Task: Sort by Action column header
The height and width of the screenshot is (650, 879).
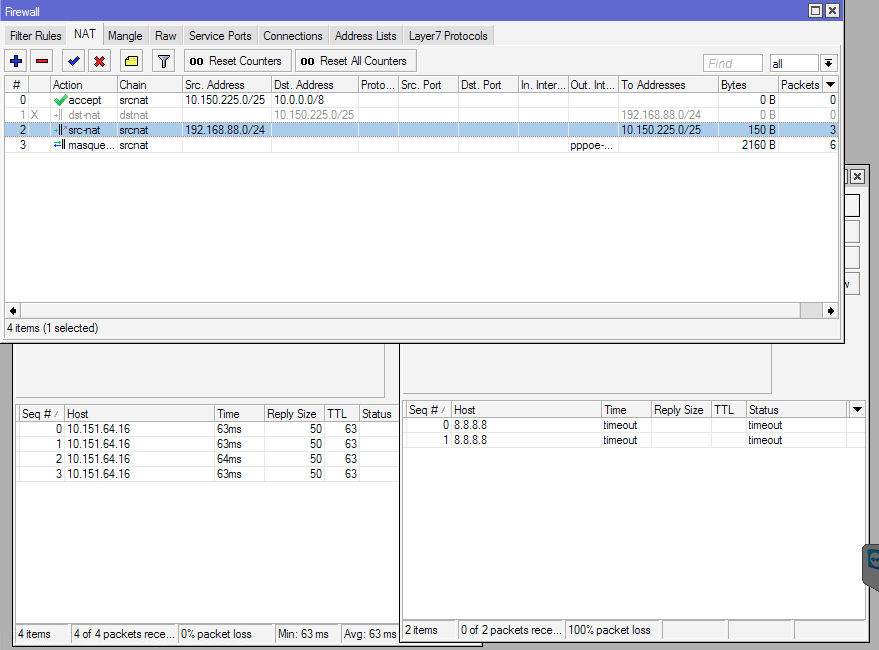Action: point(84,85)
